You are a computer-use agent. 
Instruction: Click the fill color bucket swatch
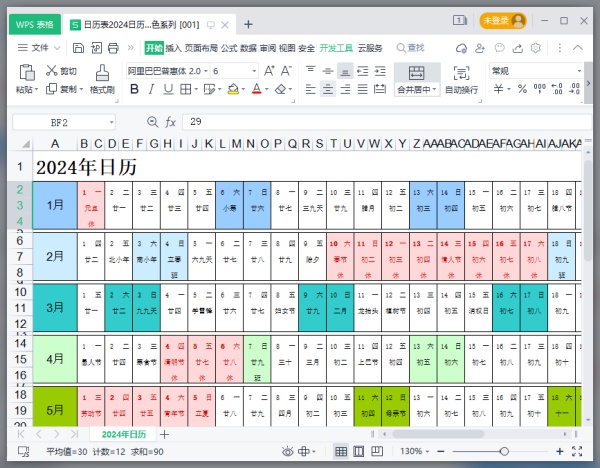point(233,89)
